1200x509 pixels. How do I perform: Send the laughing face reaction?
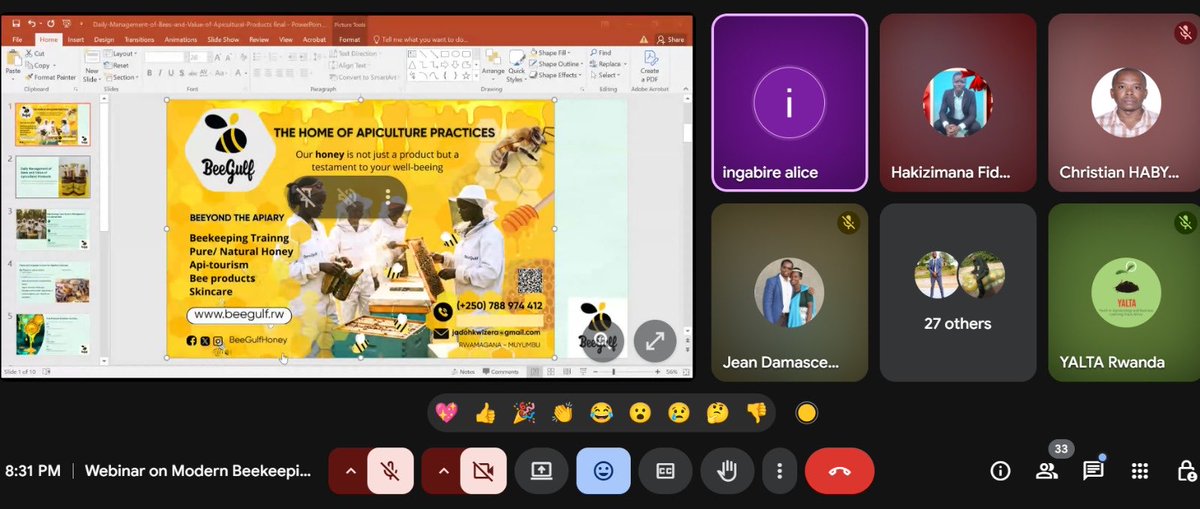601,412
